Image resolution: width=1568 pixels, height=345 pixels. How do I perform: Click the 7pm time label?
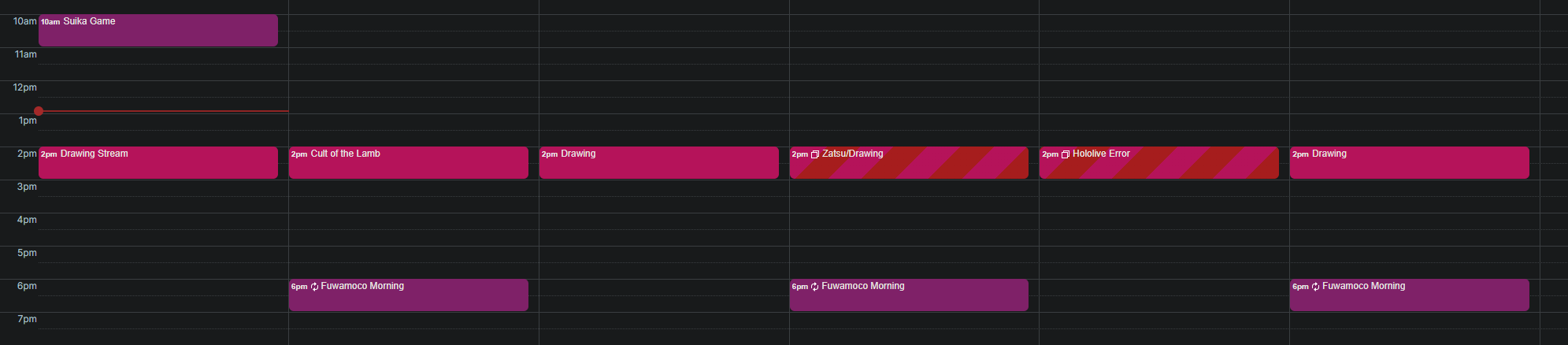click(x=27, y=319)
